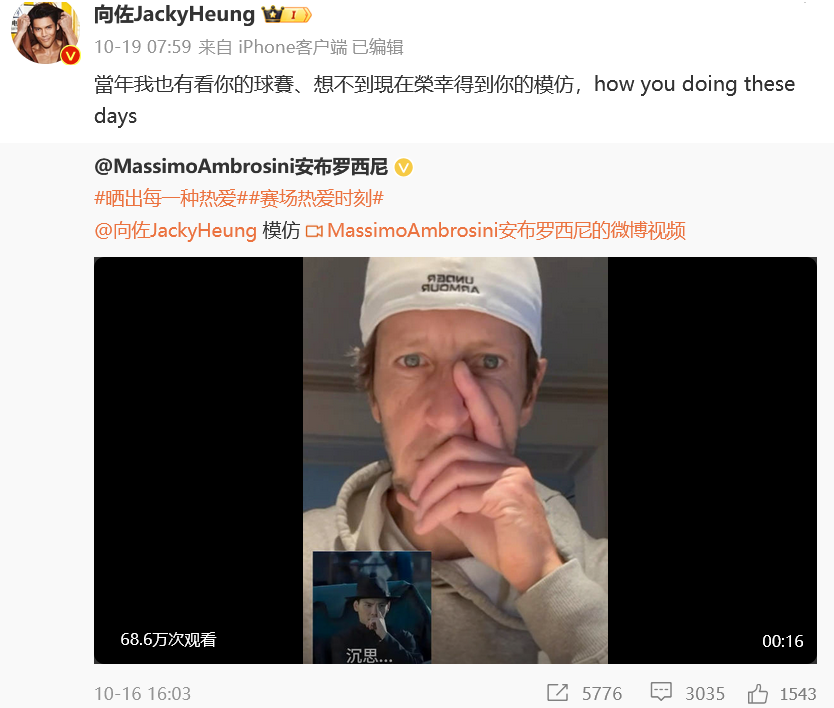
Task: Click the 沉思 inset picture in video
Action: coord(372,607)
